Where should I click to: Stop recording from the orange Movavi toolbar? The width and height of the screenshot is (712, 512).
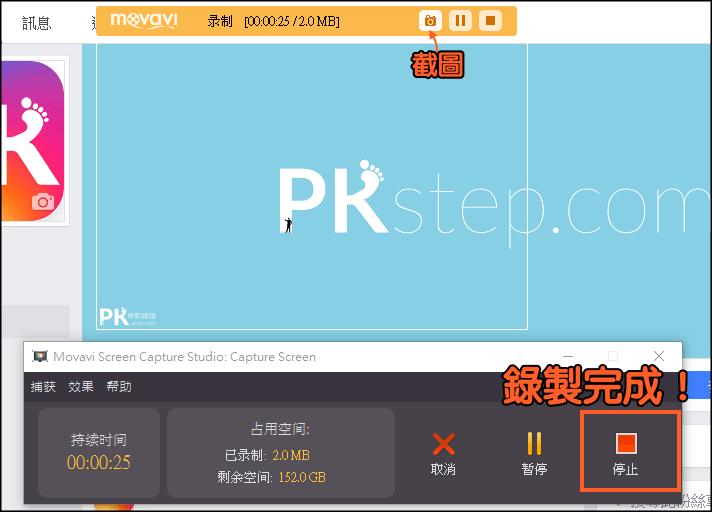(490, 21)
